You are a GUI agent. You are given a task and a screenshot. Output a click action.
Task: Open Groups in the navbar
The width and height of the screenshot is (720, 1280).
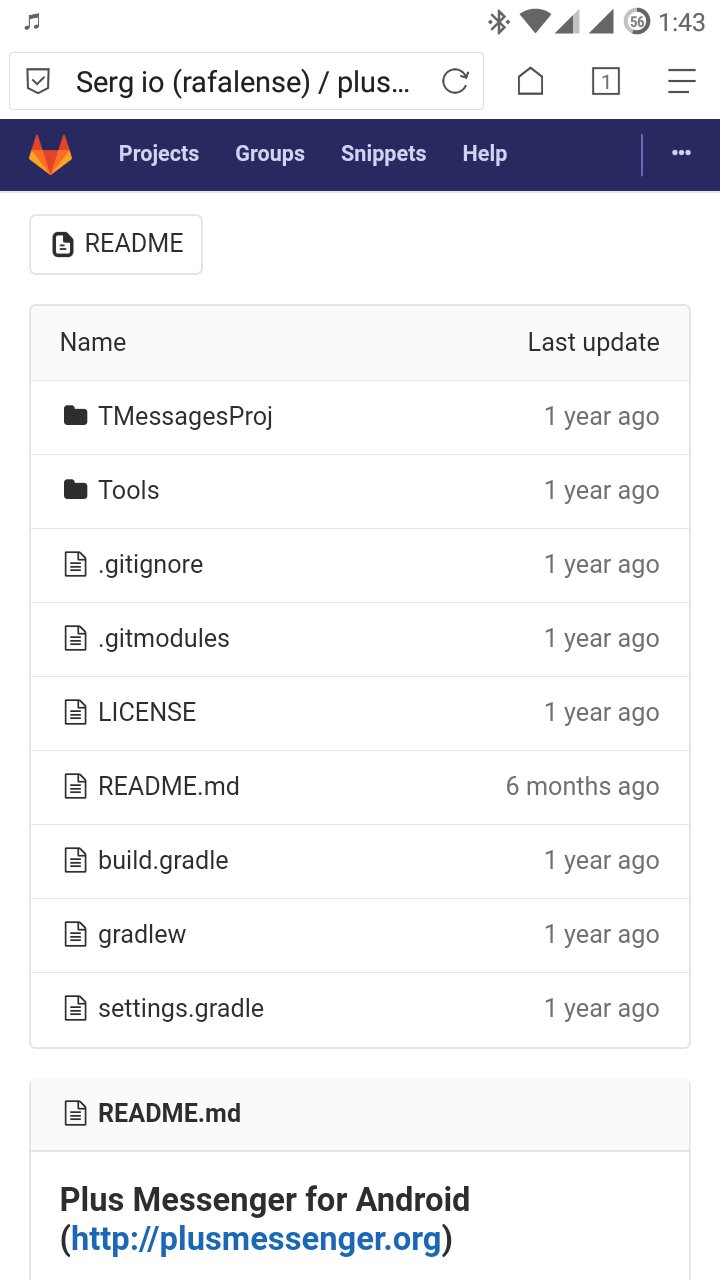coord(270,153)
